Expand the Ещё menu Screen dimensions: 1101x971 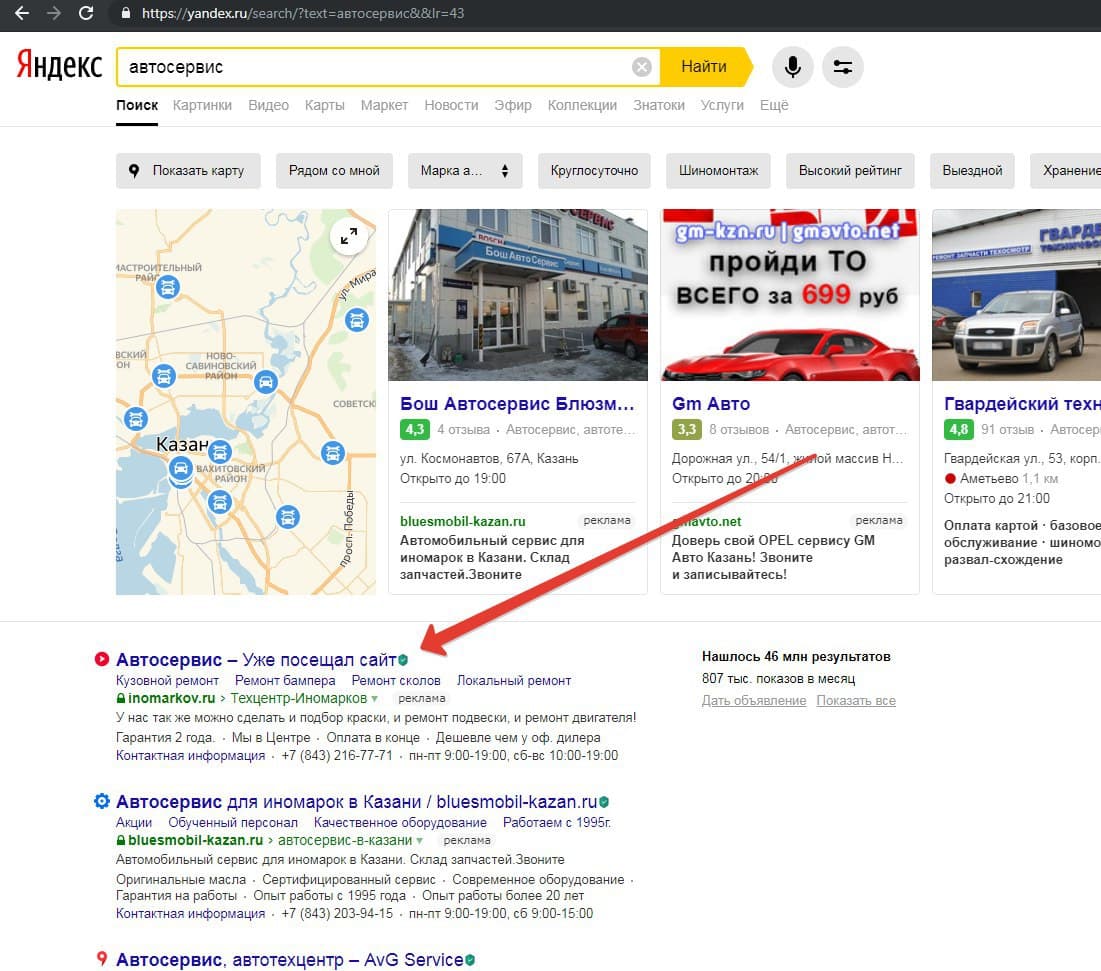pyautogui.click(x=774, y=105)
